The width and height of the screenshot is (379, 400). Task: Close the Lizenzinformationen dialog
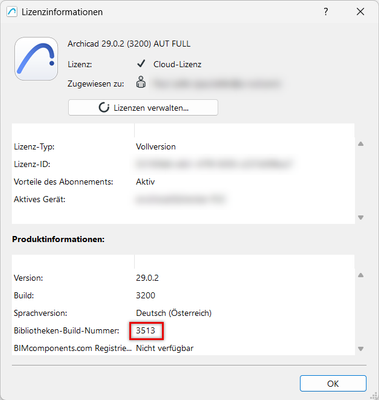[x=360, y=12]
